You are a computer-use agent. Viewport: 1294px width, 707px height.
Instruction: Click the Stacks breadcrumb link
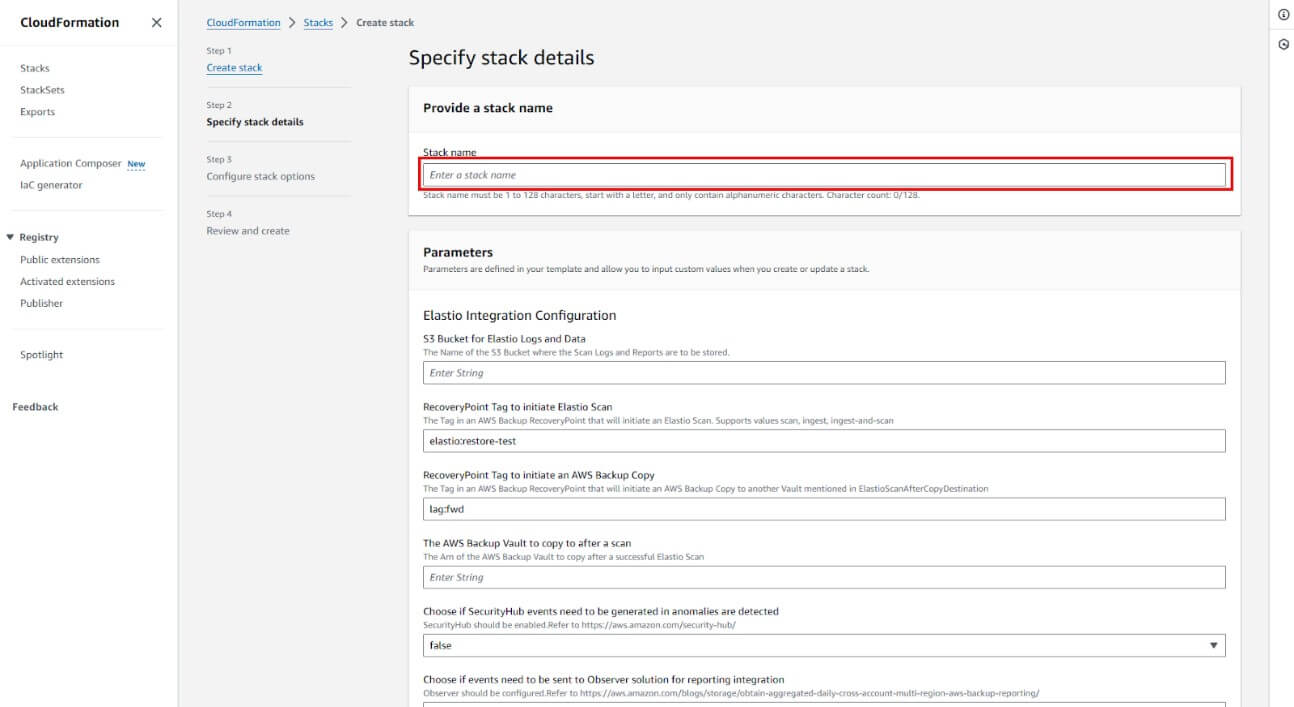pyautogui.click(x=318, y=22)
